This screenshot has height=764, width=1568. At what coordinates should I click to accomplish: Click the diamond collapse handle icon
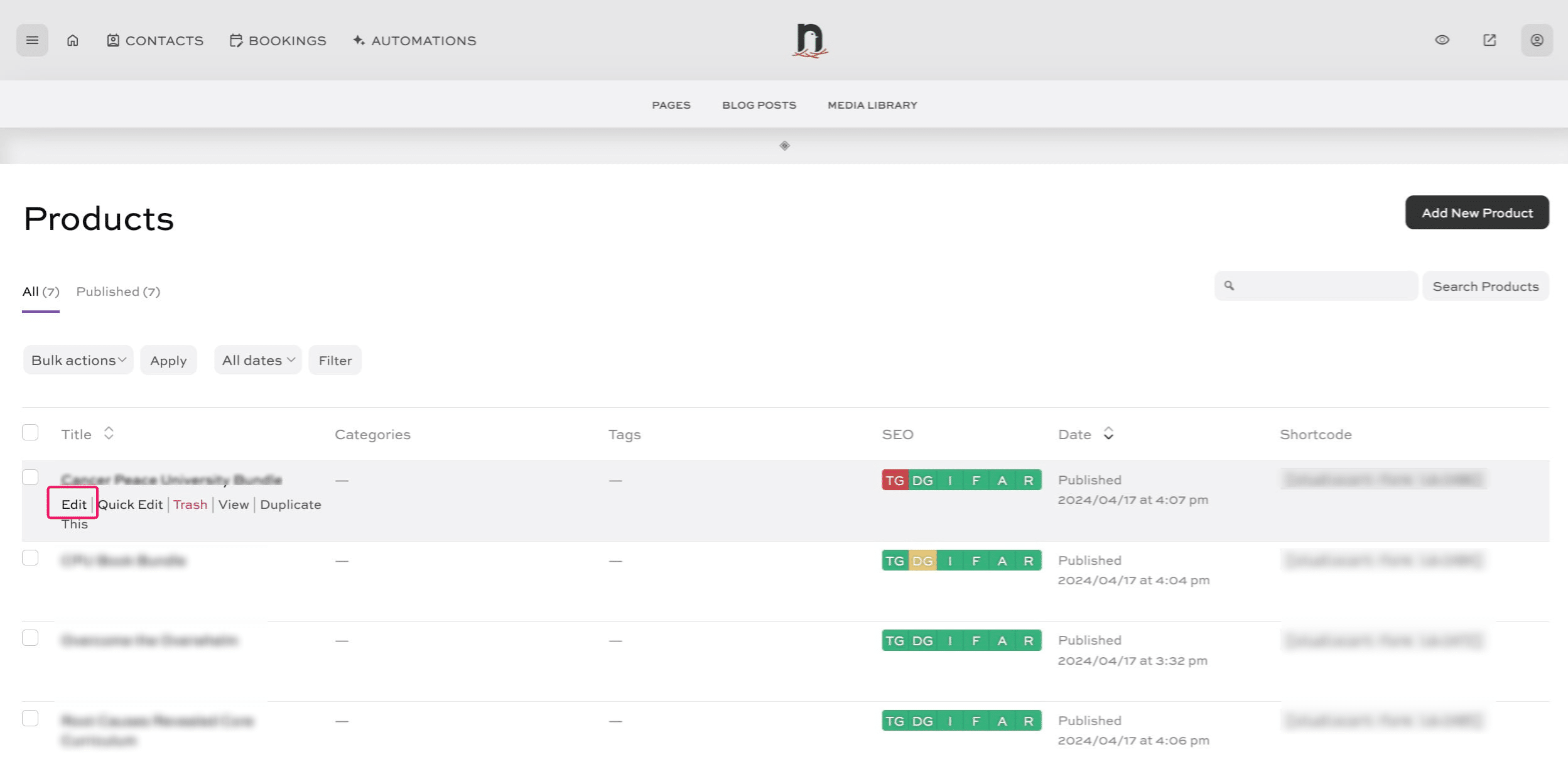point(784,146)
